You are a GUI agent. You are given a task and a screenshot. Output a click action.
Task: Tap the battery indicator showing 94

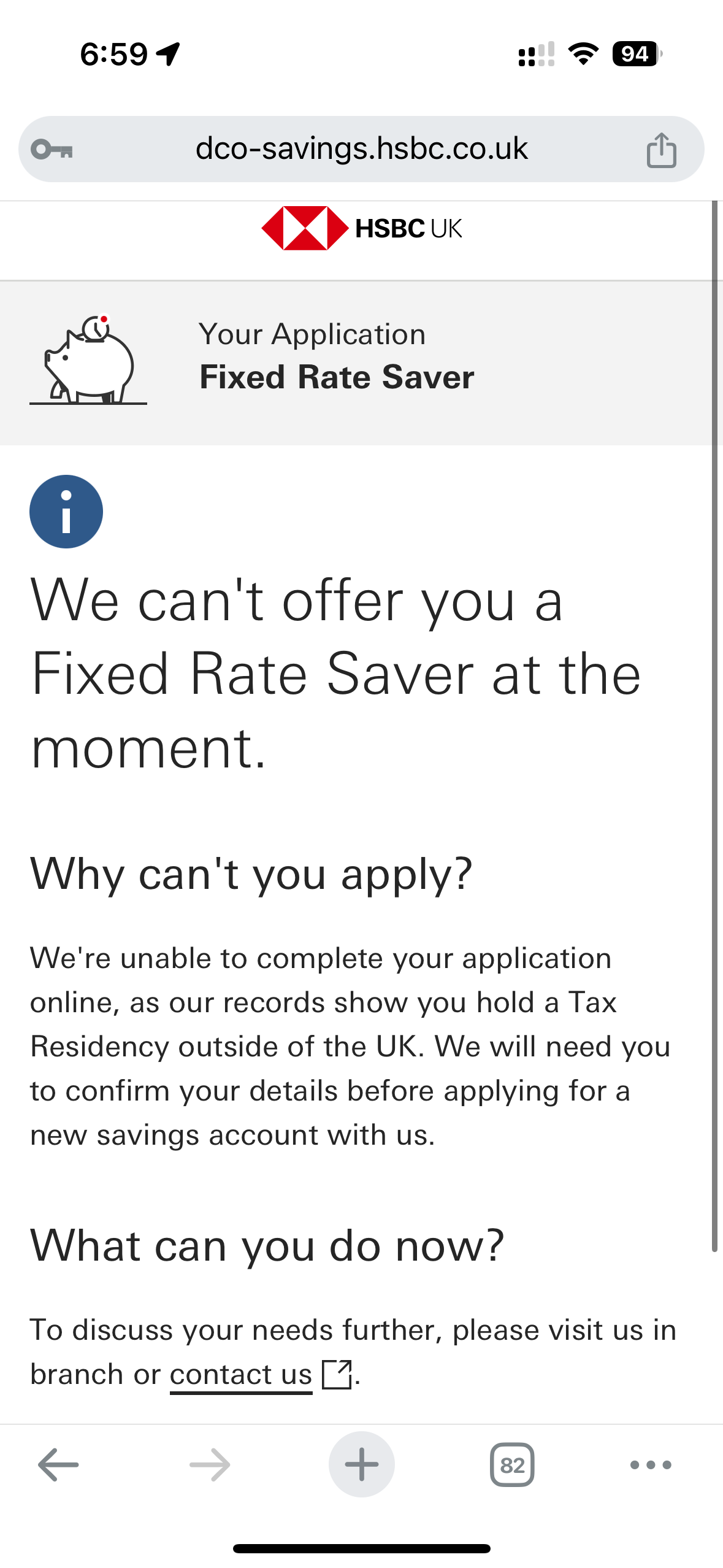point(637,54)
